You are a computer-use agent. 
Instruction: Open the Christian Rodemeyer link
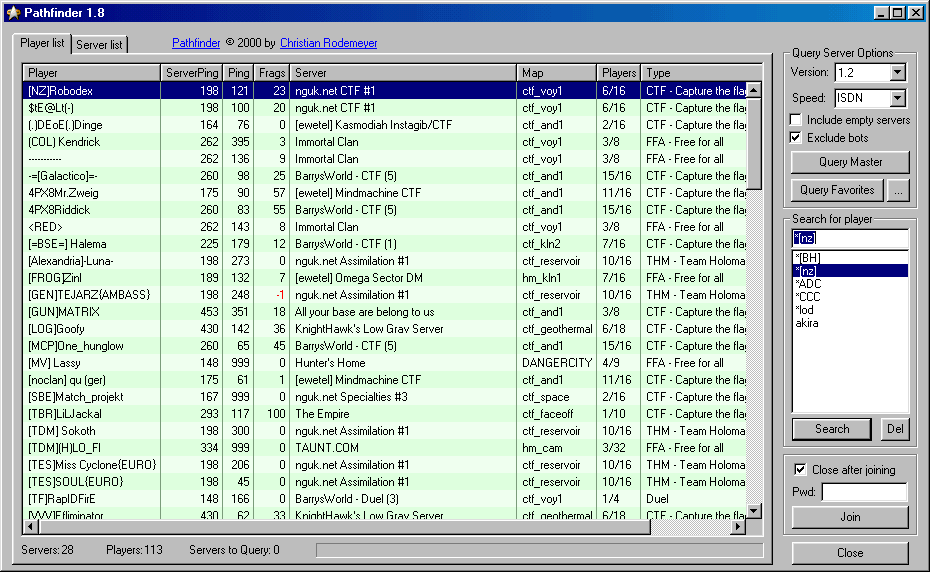coord(329,43)
